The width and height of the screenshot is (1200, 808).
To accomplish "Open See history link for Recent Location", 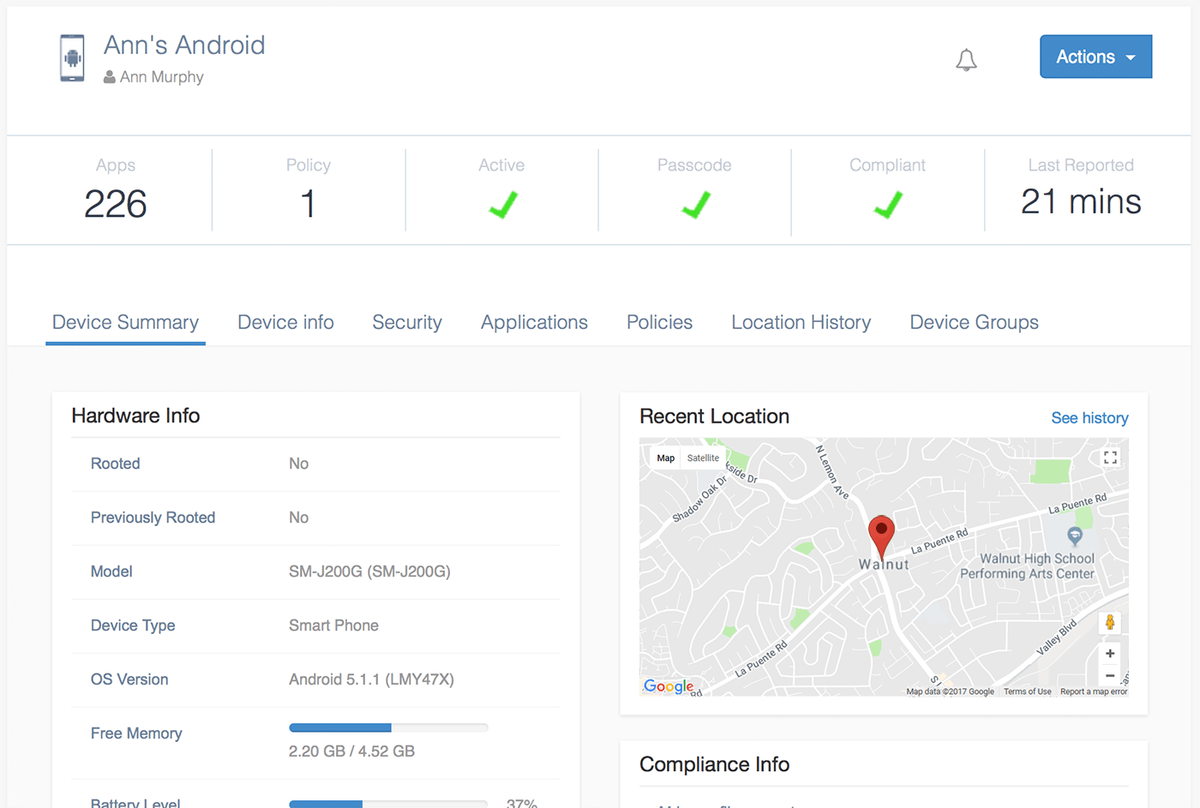I will [1089, 417].
